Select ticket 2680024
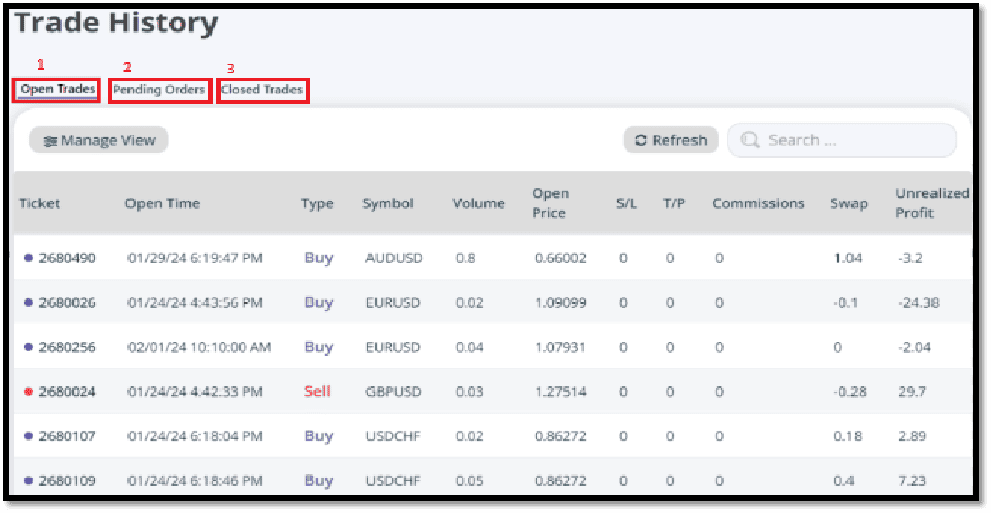The height and width of the screenshot is (513, 991). click(x=67, y=392)
